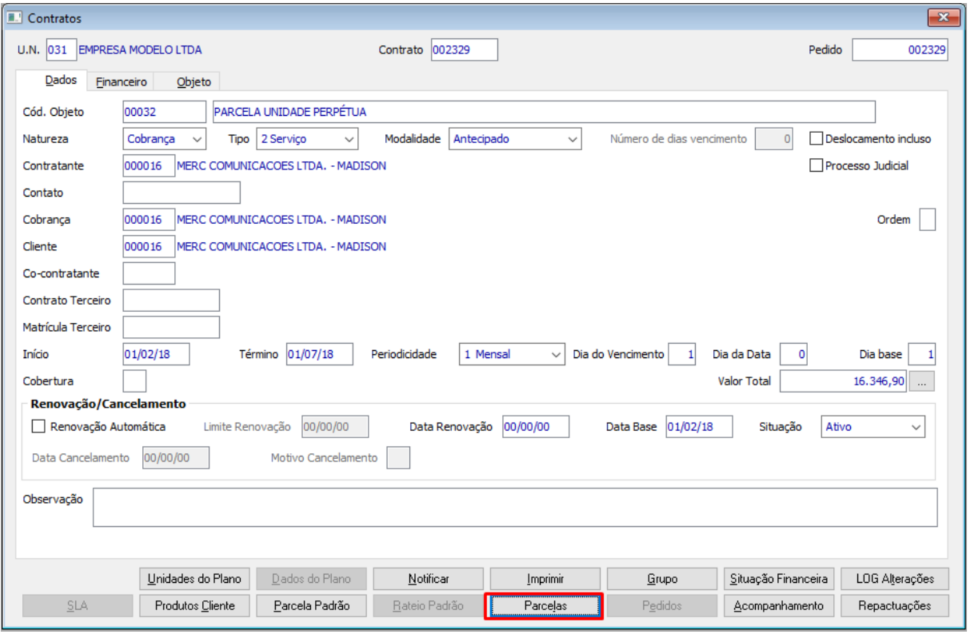The width and height of the screenshot is (969, 633).
Task: Click the Parcela Padrão button
Action: tap(311, 606)
